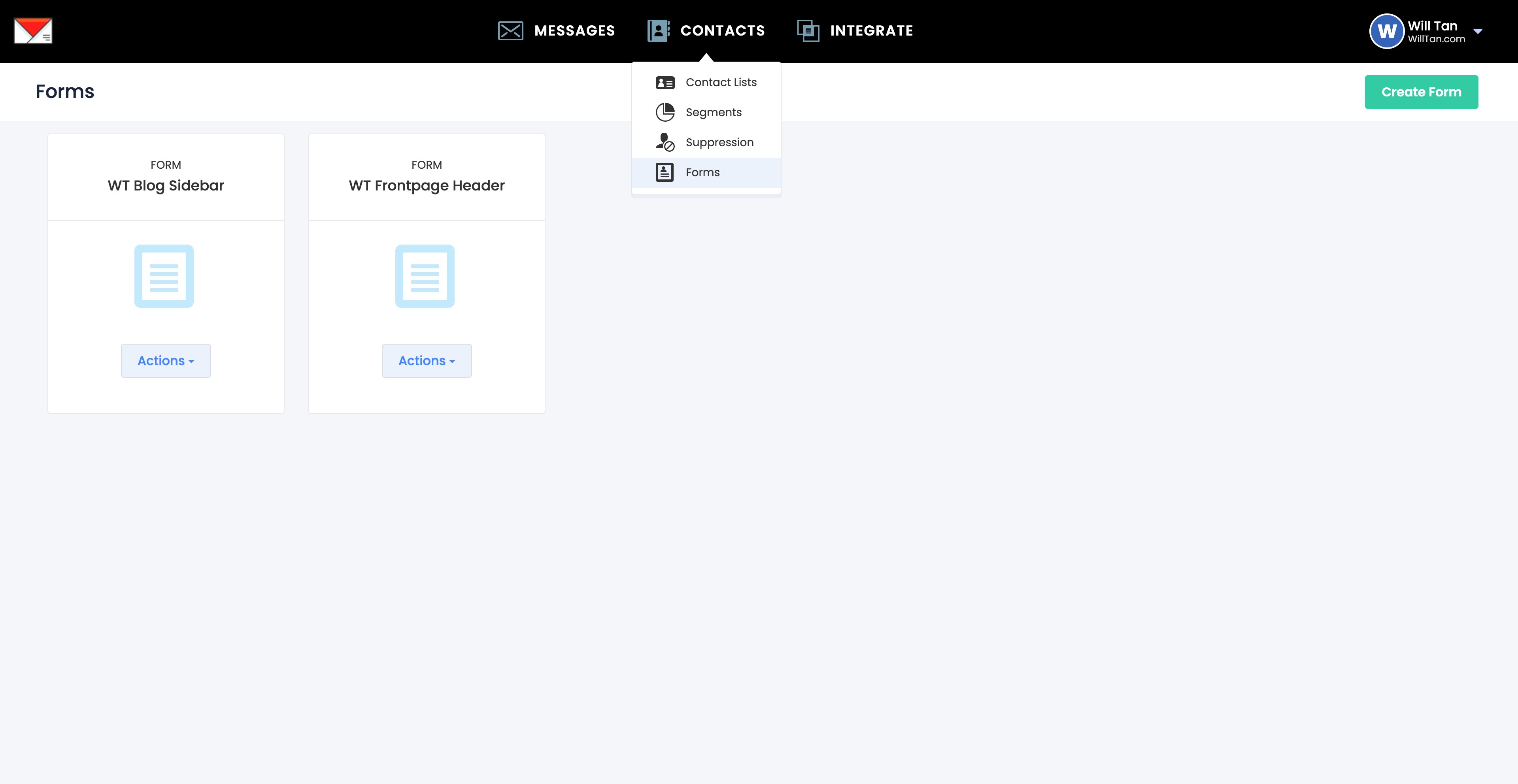Screen dimensions: 1518x784
Task: Click the WT Blog Sidebar document thumbnail
Action: click(x=164, y=276)
